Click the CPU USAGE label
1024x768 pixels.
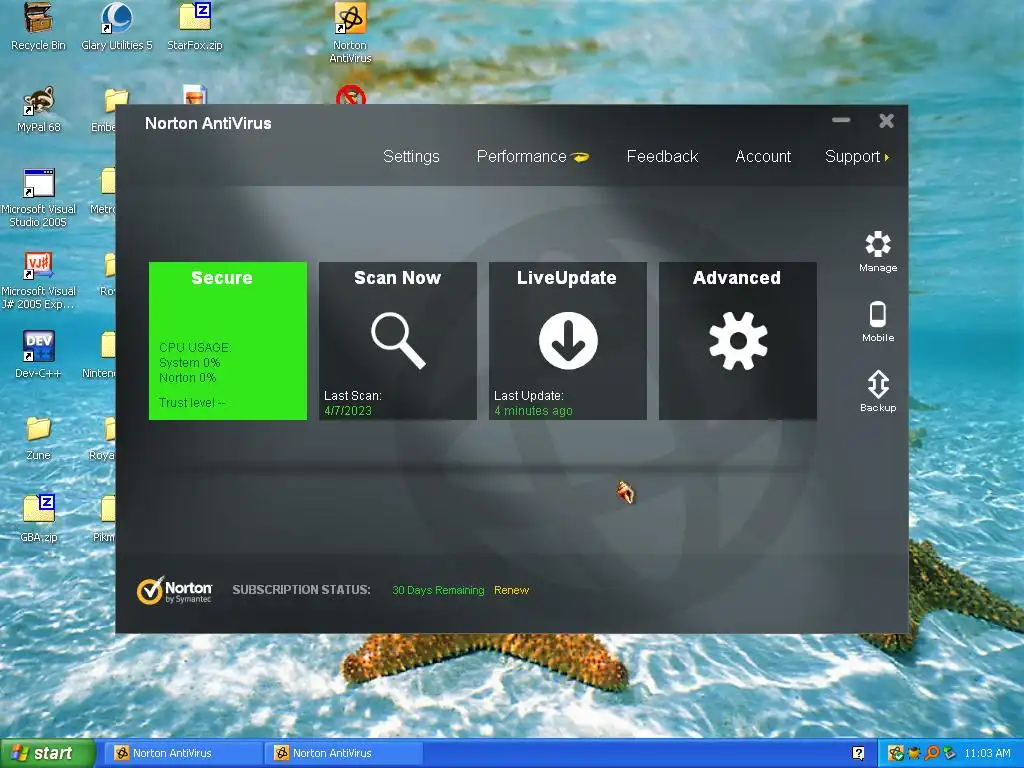(x=195, y=347)
